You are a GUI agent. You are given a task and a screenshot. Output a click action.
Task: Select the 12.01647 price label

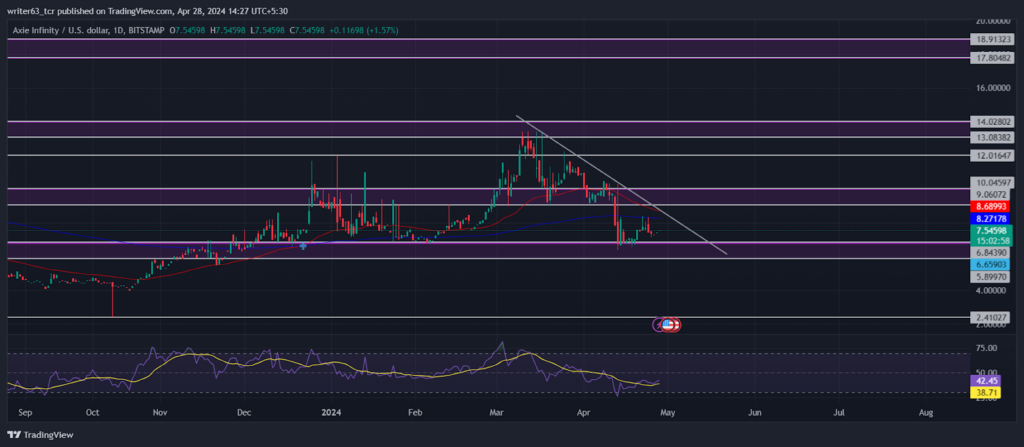pos(990,156)
